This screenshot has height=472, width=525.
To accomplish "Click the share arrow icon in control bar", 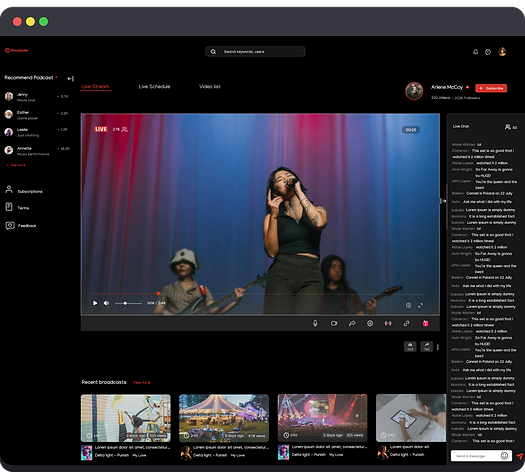I will coord(352,323).
